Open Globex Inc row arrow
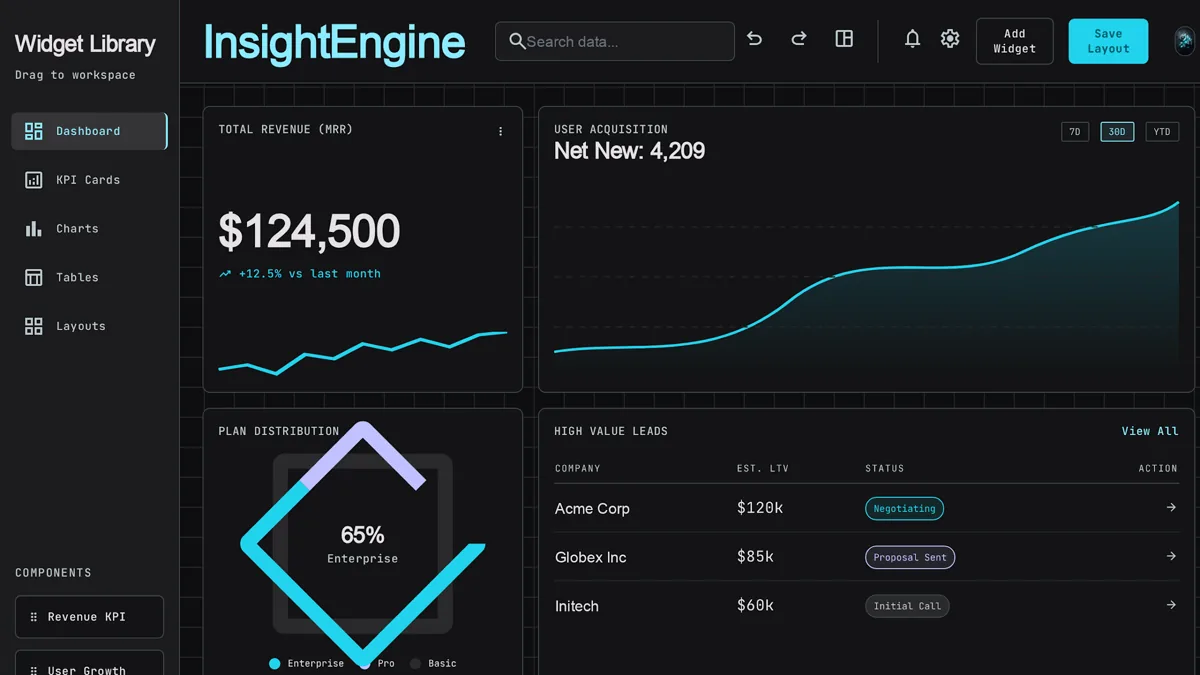 coord(1171,556)
